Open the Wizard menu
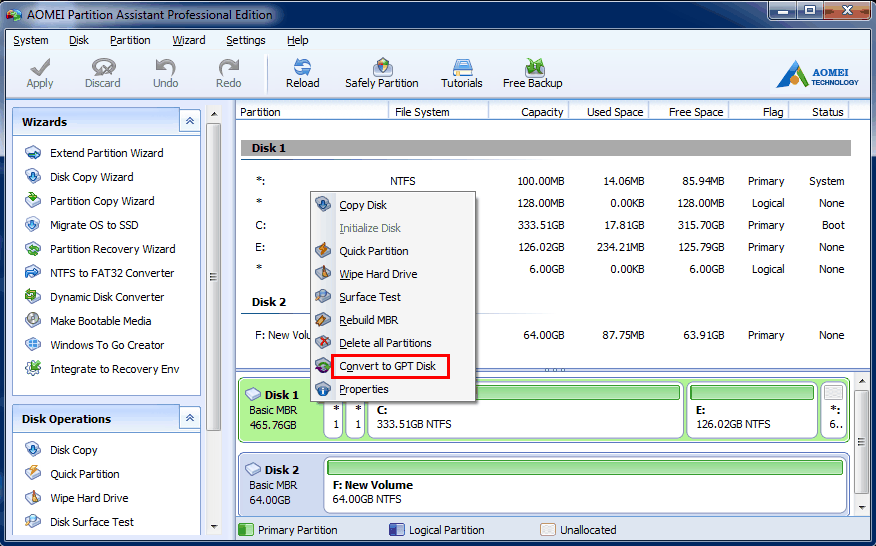 pos(188,40)
